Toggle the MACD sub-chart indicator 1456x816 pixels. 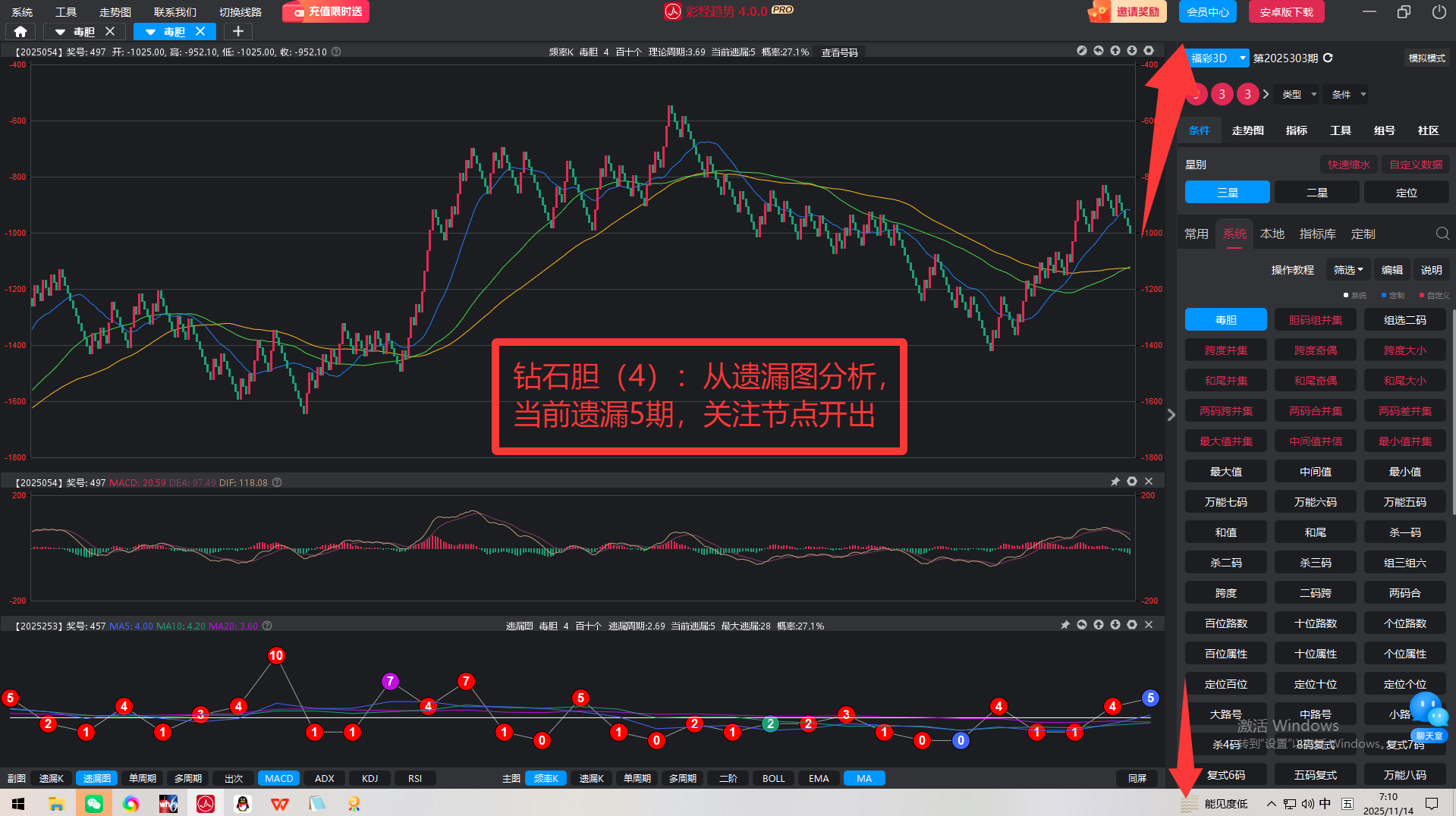278,778
